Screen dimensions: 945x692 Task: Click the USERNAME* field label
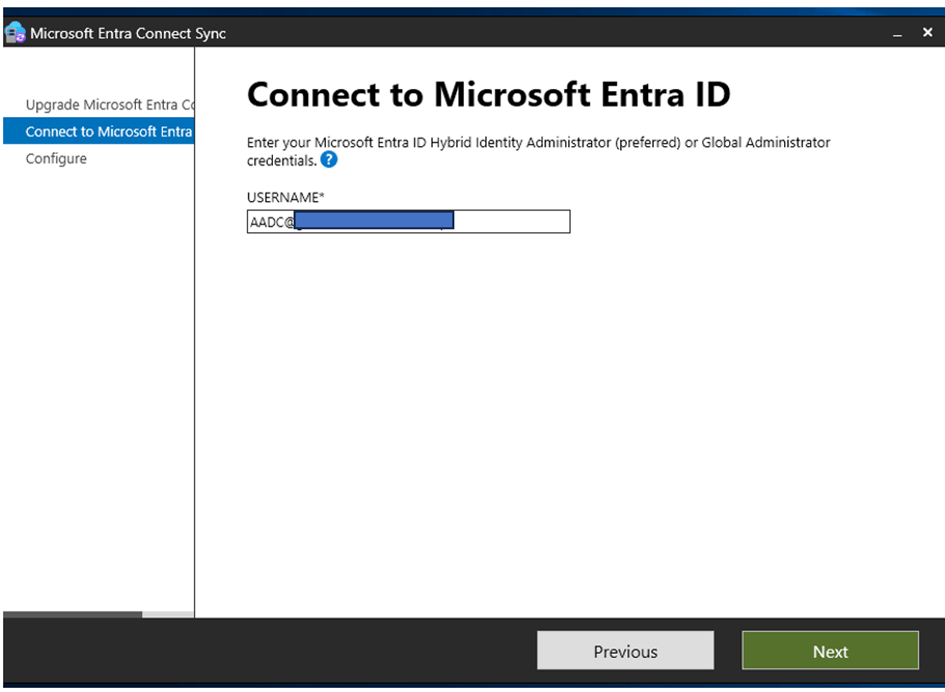286,197
